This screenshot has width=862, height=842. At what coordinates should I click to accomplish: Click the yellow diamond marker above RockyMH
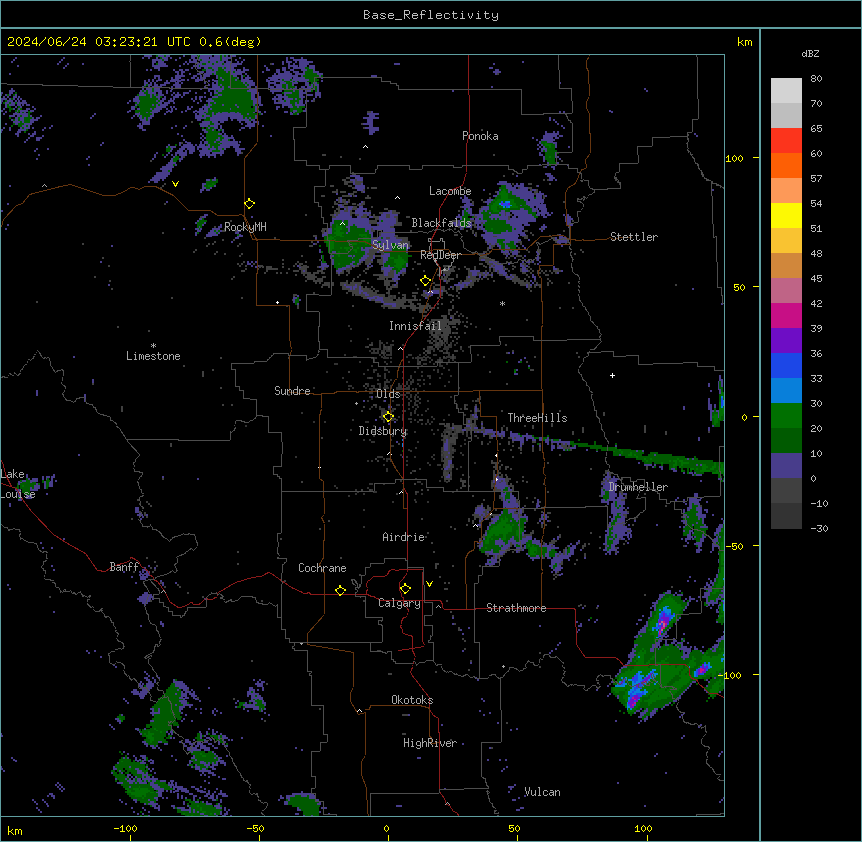tap(249, 204)
